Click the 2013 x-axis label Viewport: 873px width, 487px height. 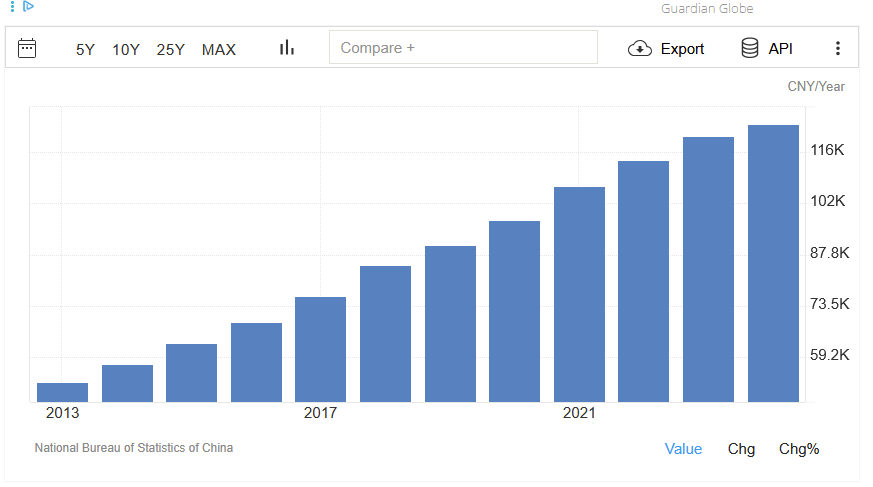(x=62, y=413)
